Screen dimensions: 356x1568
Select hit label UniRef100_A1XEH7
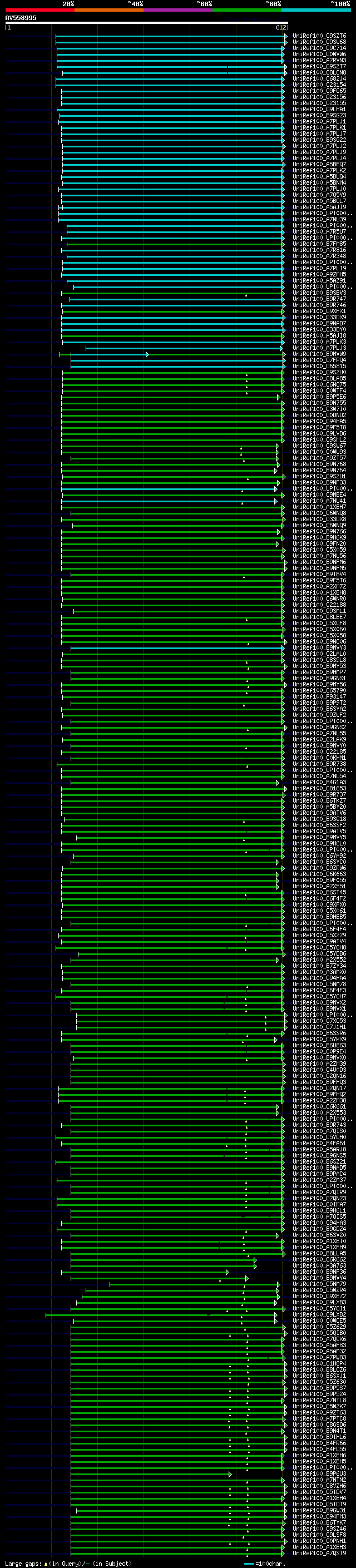tap(319, 506)
